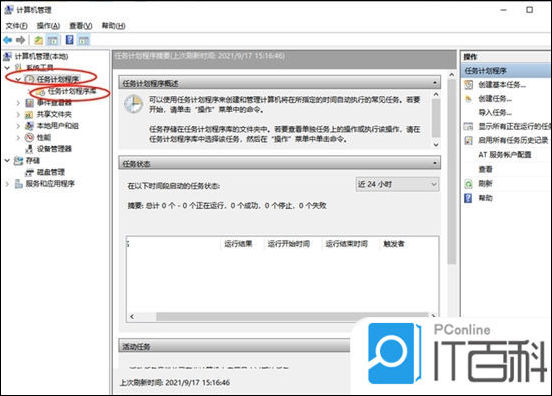Image resolution: width=552 pixels, height=396 pixels.
Task: Click the Back arrow toolbar icon
Action: pos(8,40)
